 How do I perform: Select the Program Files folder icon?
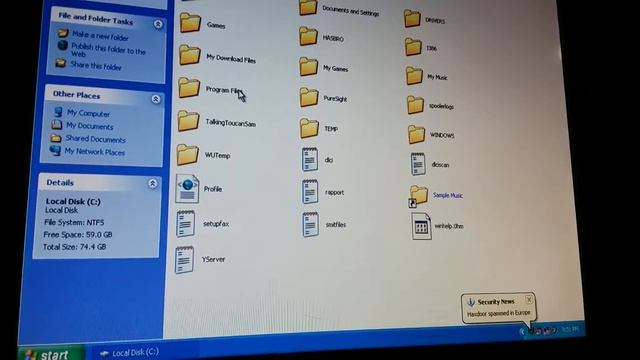pyautogui.click(x=189, y=87)
